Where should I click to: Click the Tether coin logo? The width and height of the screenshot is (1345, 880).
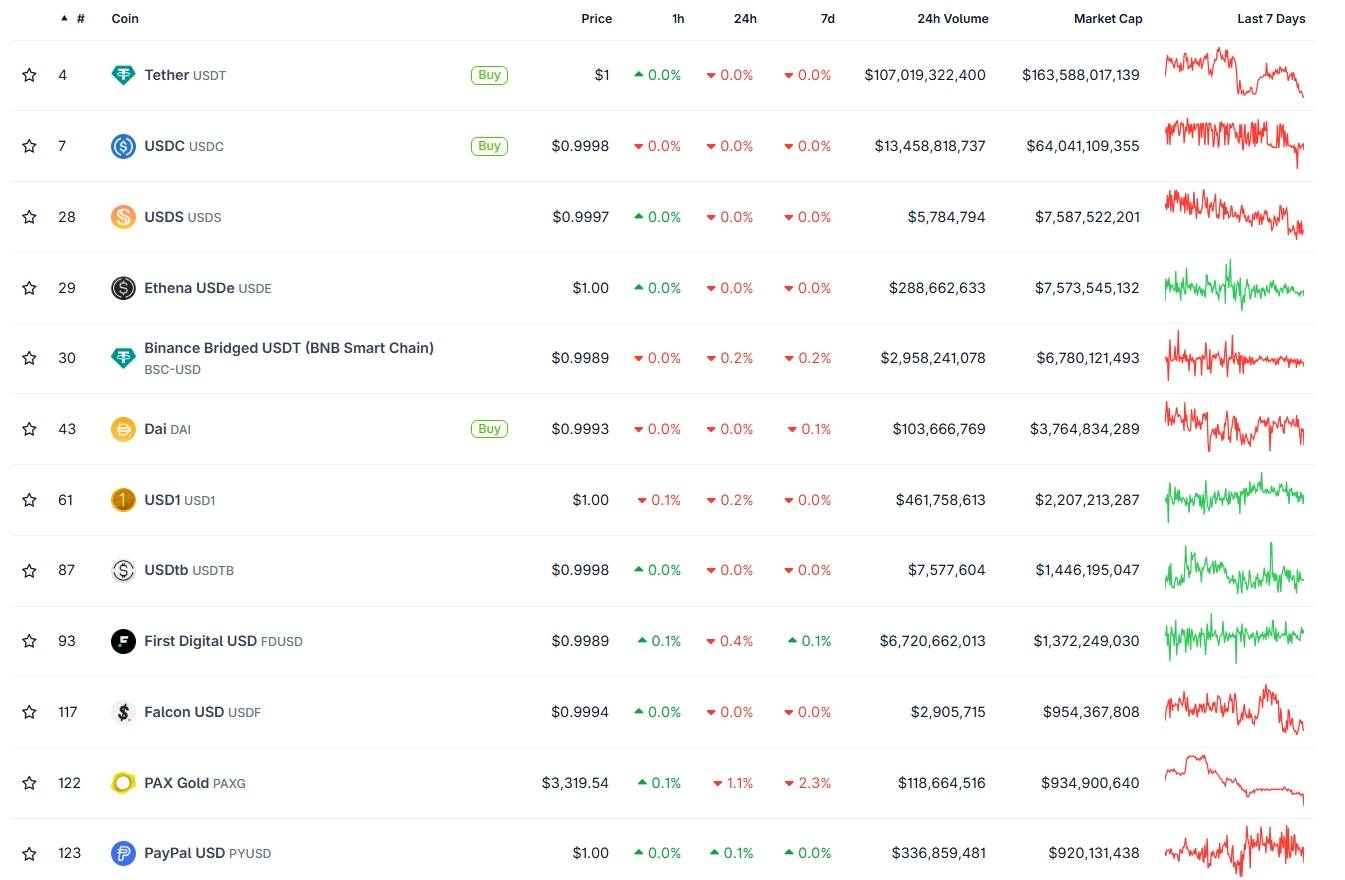[x=123, y=75]
